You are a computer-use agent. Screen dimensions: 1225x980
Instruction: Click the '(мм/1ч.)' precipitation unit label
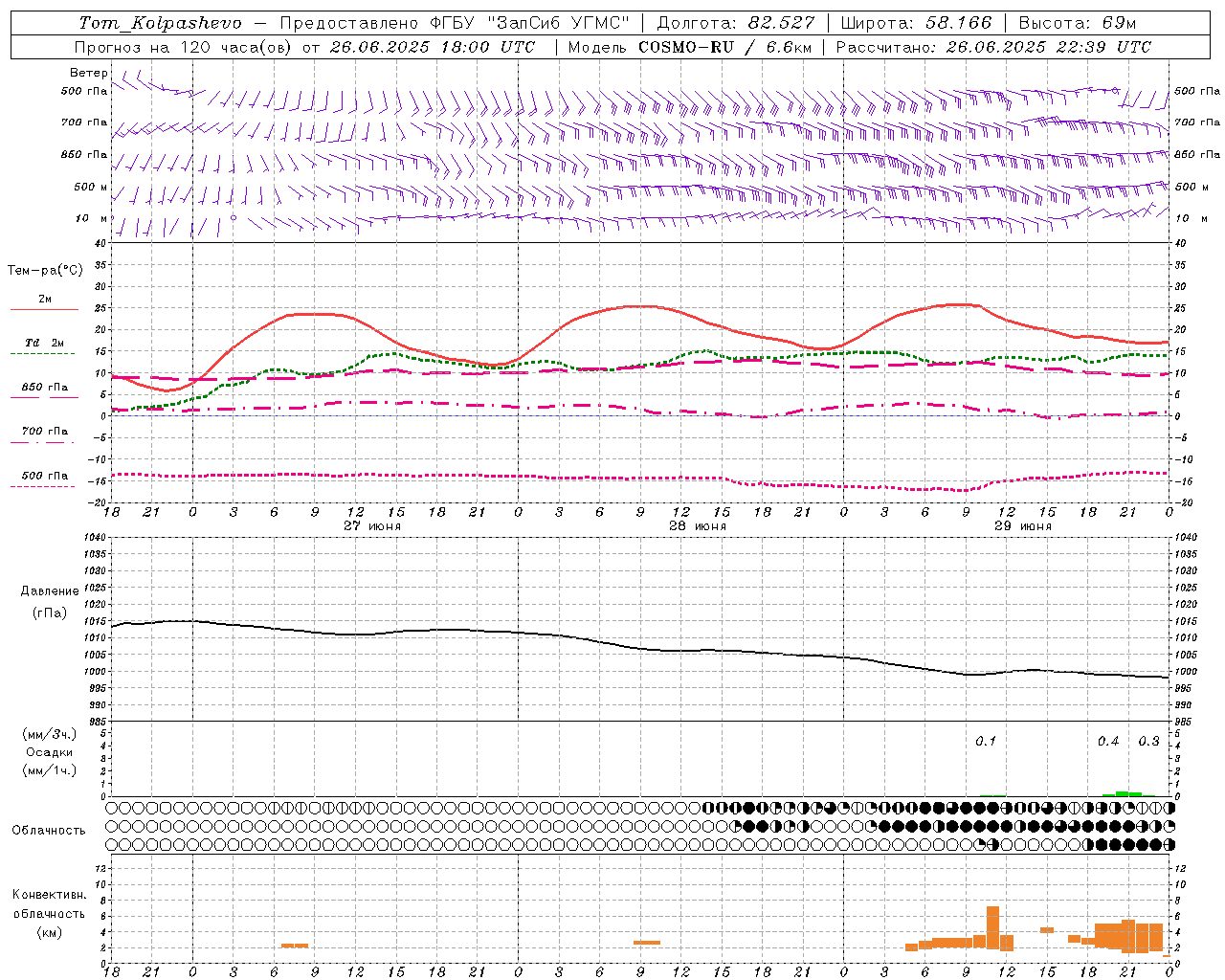[50, 770]
